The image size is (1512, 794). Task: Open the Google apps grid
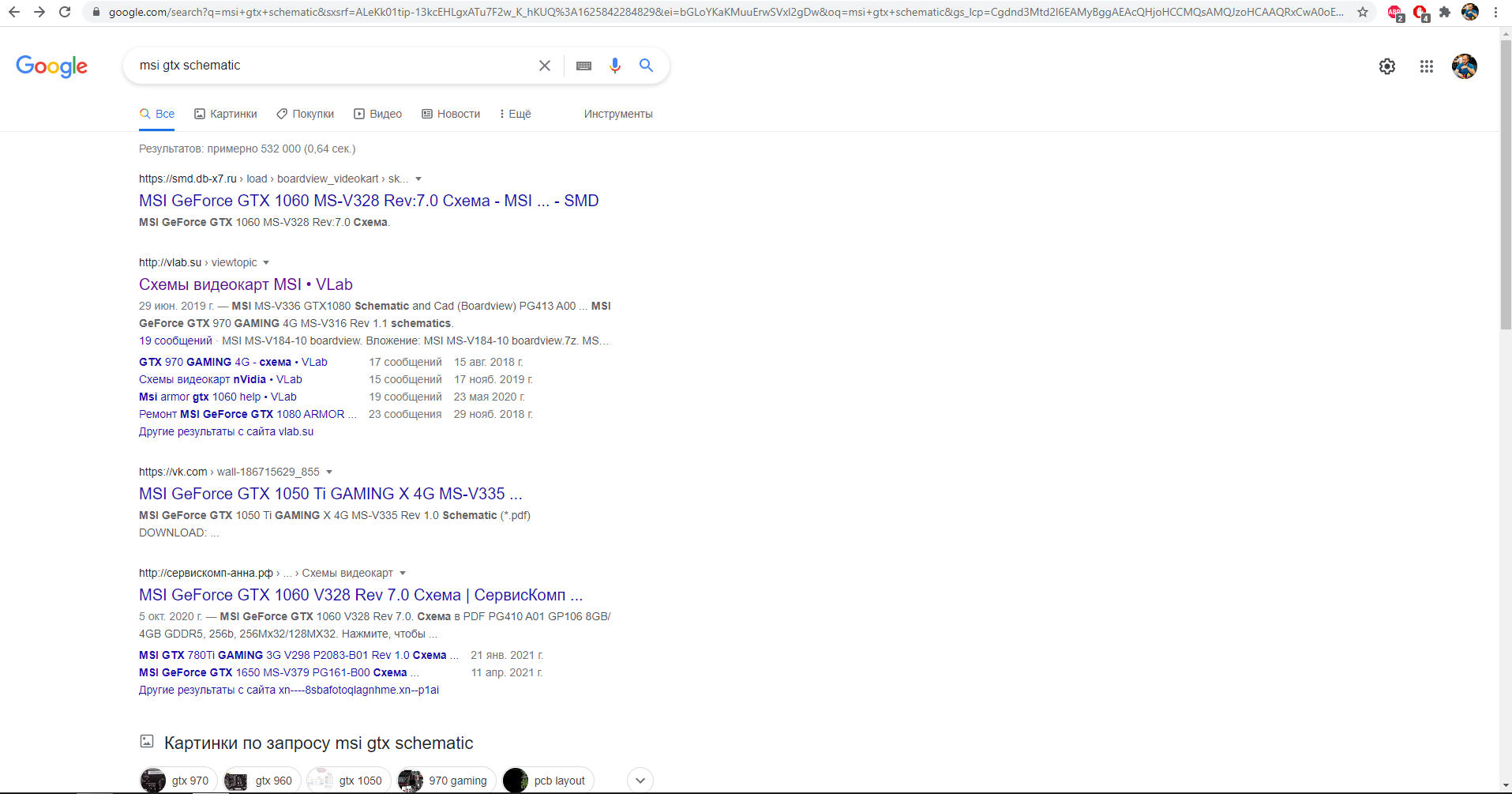pos(1426,66)
